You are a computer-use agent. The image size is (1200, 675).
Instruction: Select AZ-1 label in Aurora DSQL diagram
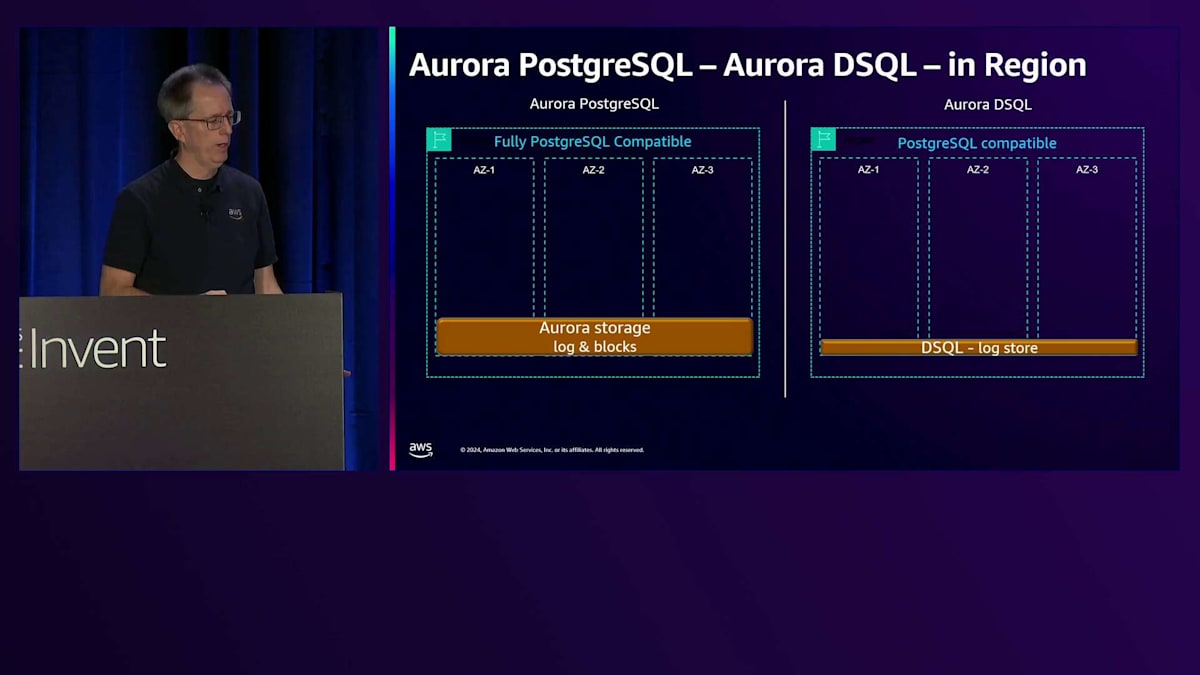pyautogui.click(x=868, y=170)
